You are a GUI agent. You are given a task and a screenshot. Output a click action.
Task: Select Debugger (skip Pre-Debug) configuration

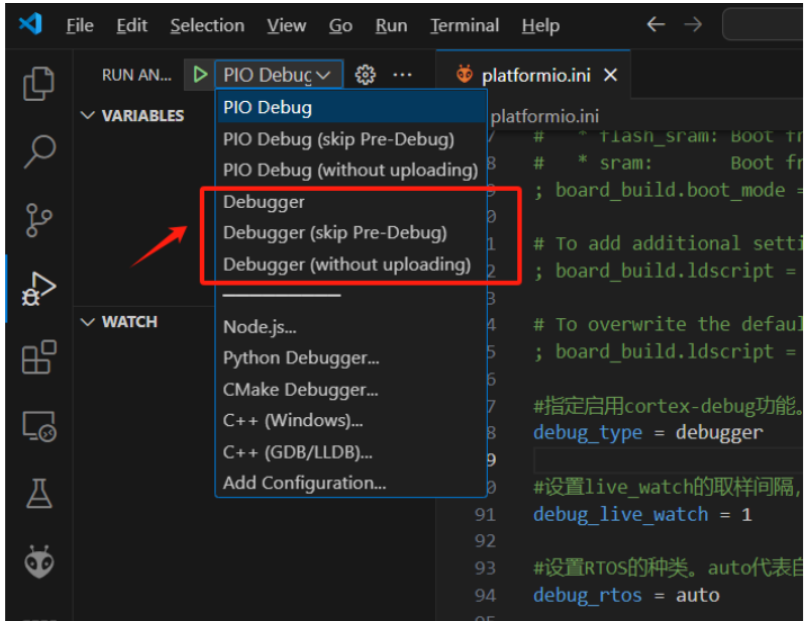[351, 233]
